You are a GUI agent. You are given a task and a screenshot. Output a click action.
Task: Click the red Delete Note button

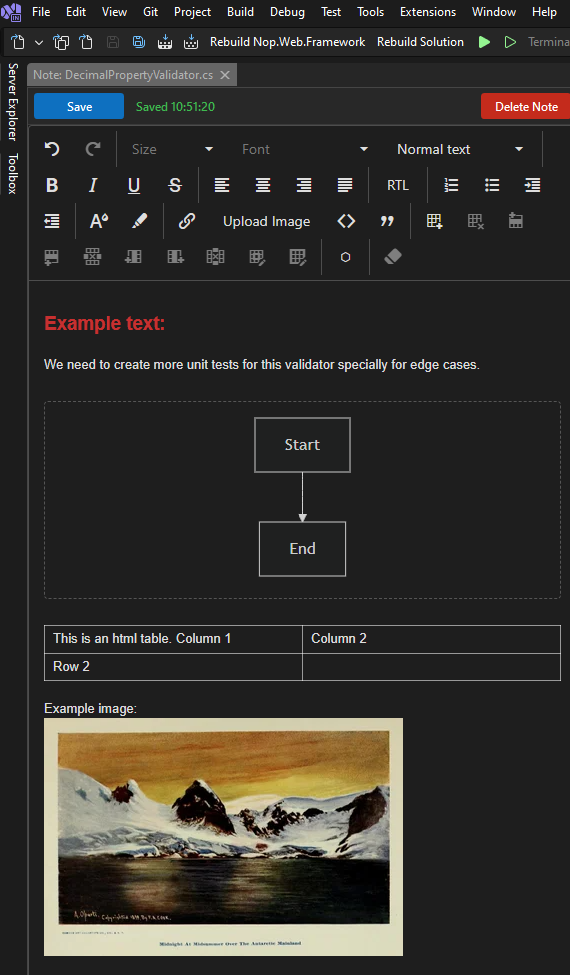tap(526, 106)
